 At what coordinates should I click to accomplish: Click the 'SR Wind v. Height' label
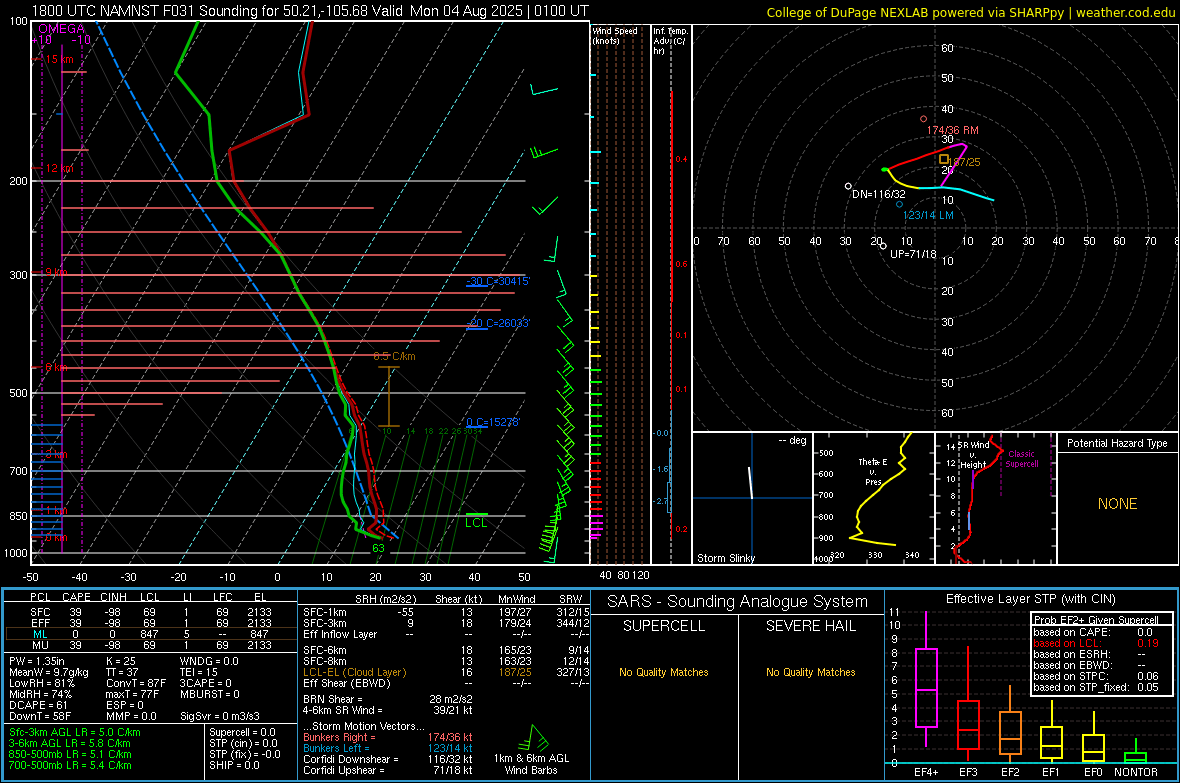click(973, 455)
